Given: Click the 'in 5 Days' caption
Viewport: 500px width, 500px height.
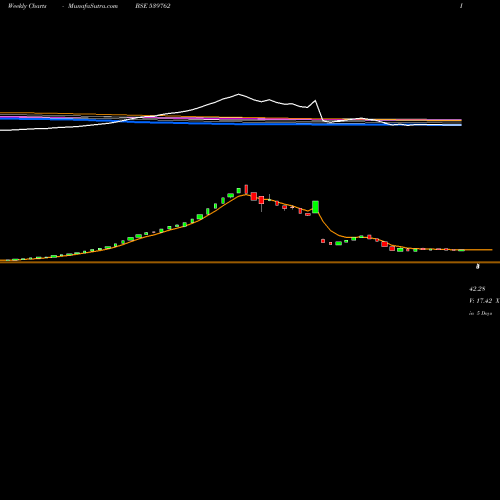Looking at the screenshot, I should click(480, 313).
